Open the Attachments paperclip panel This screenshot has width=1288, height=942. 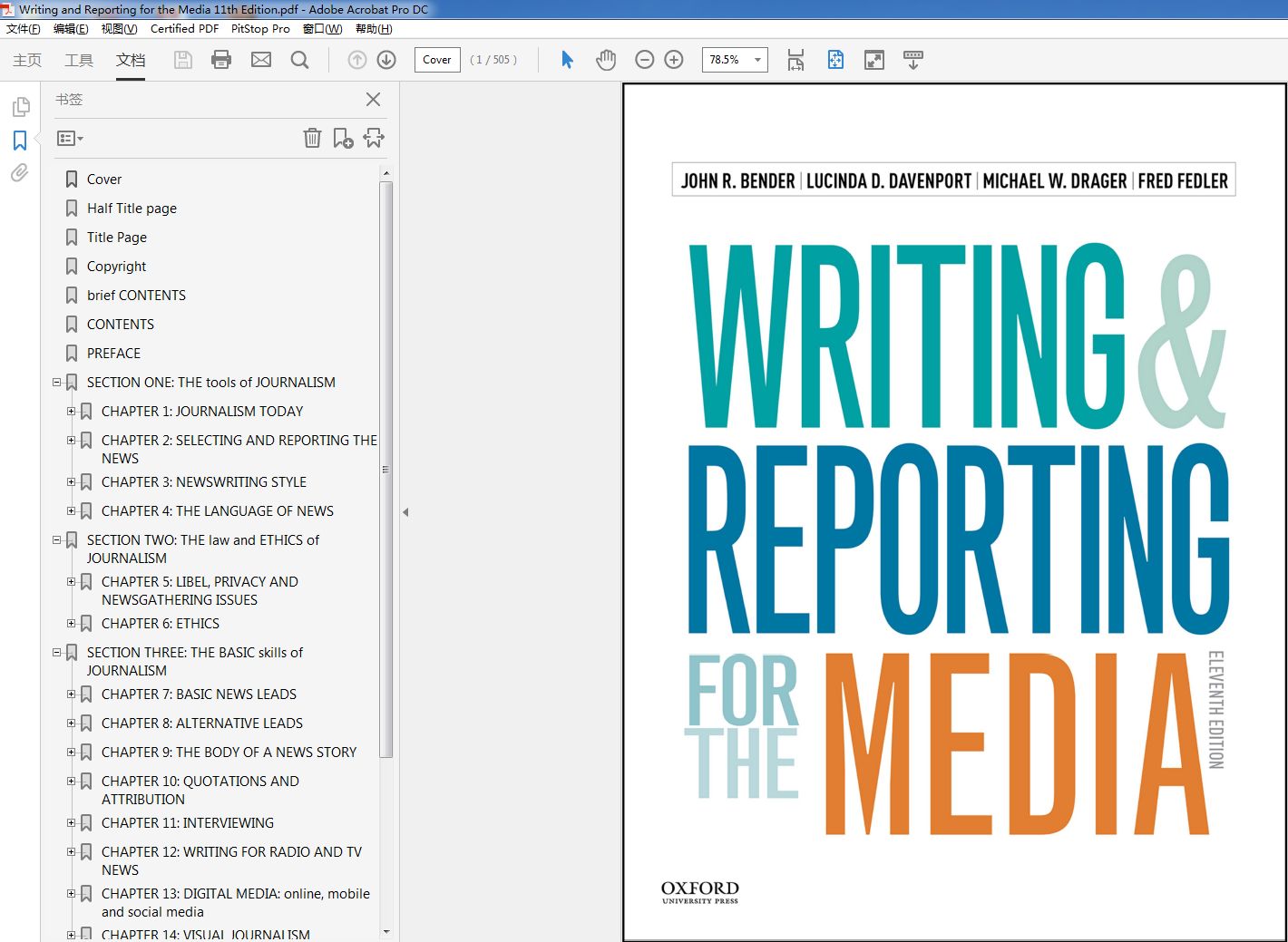(x=20, y=172)
